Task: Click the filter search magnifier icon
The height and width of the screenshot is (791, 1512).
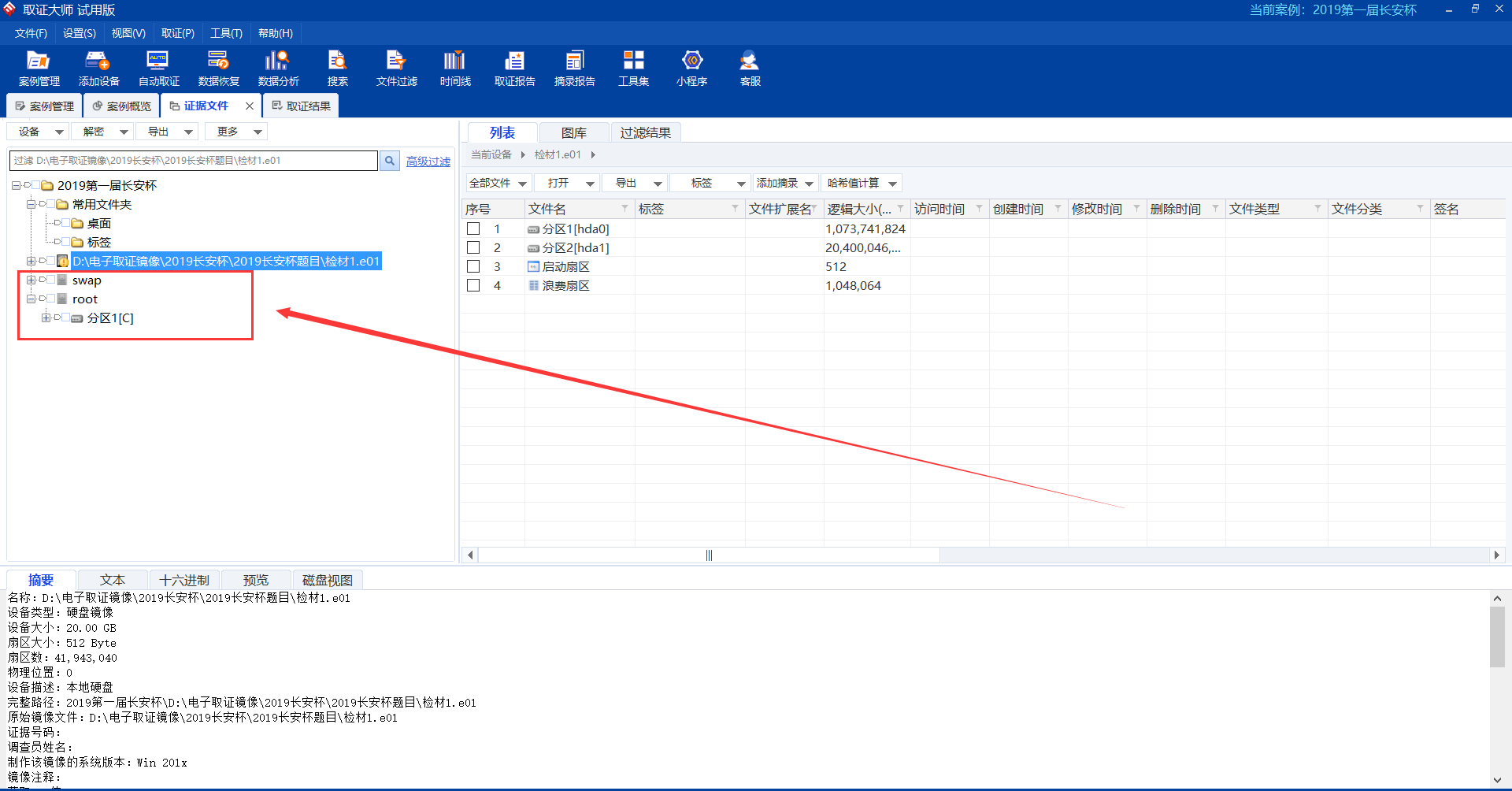Action: pos(390,161)
